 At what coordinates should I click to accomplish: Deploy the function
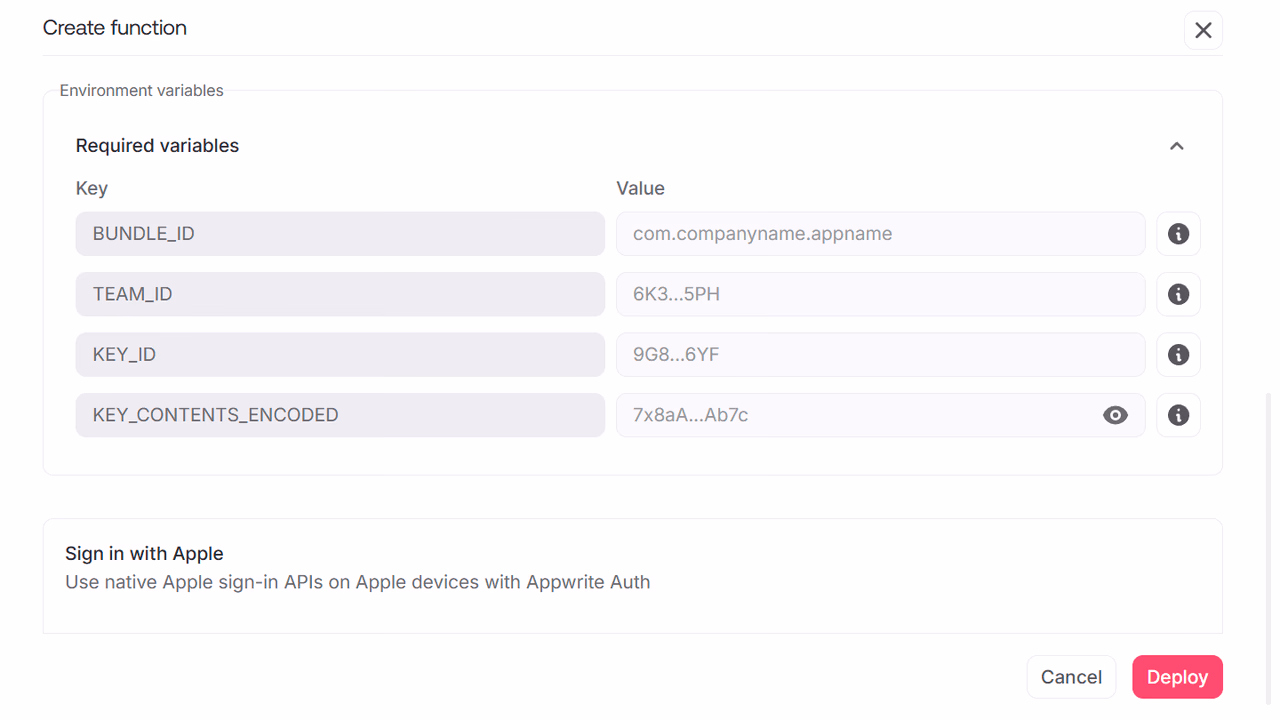click(x=1177, y=677)
